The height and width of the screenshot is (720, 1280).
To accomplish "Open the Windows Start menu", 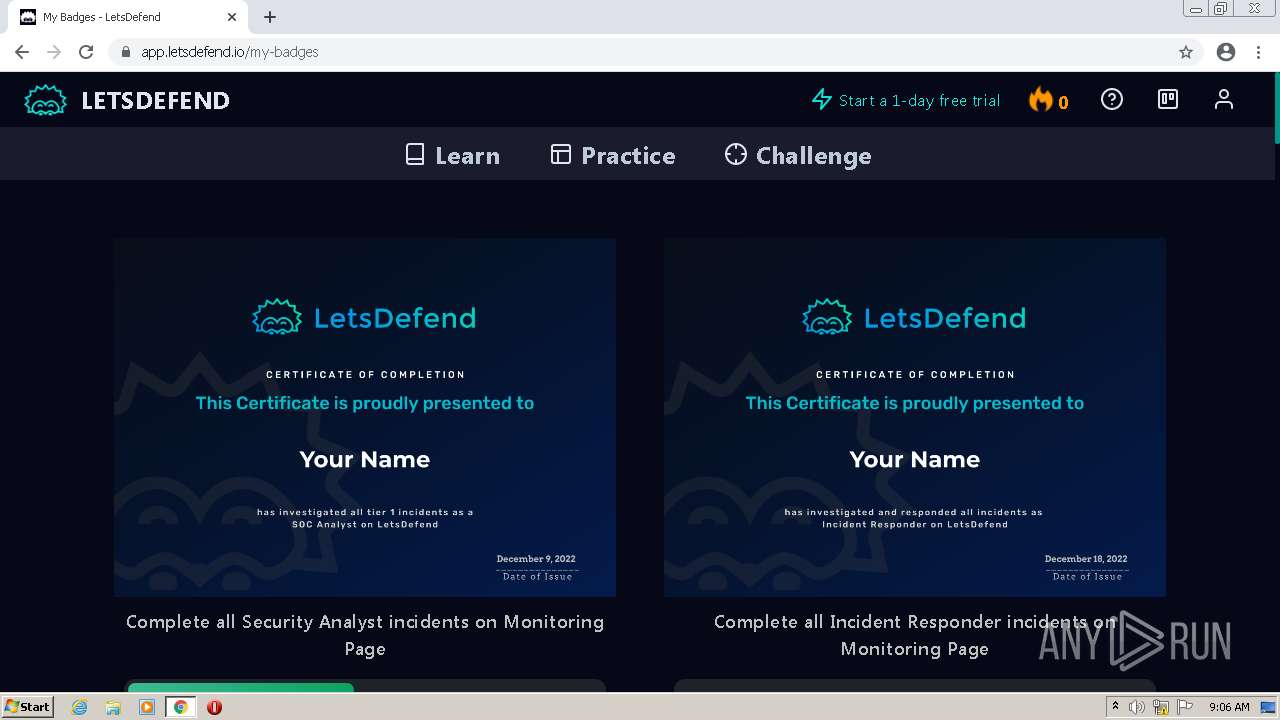I will pos(27,707).
